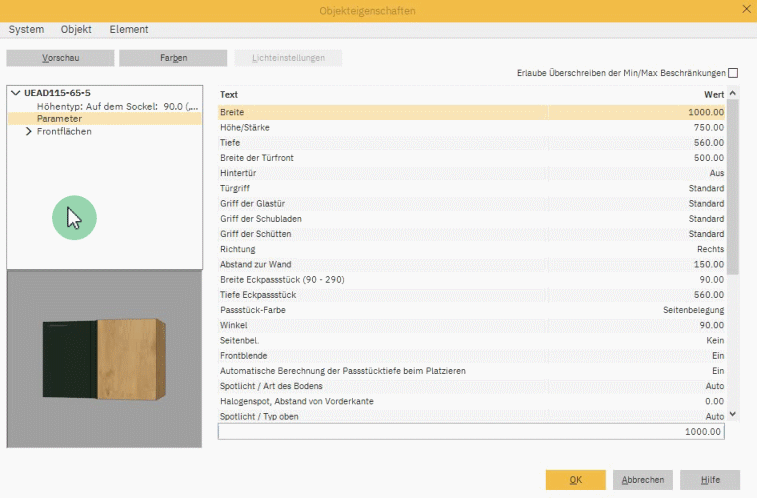
Task: Open the Objekt menu
Action: click(x=77, y=30)
